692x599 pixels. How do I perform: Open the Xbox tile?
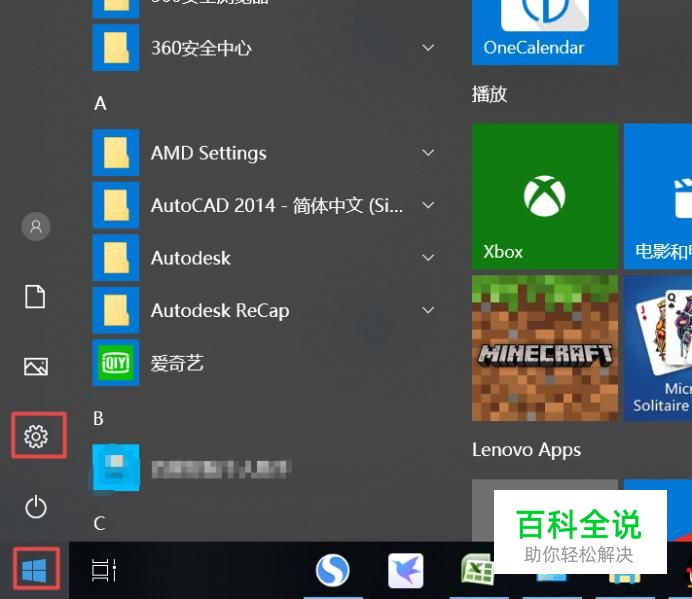[545, 196]
